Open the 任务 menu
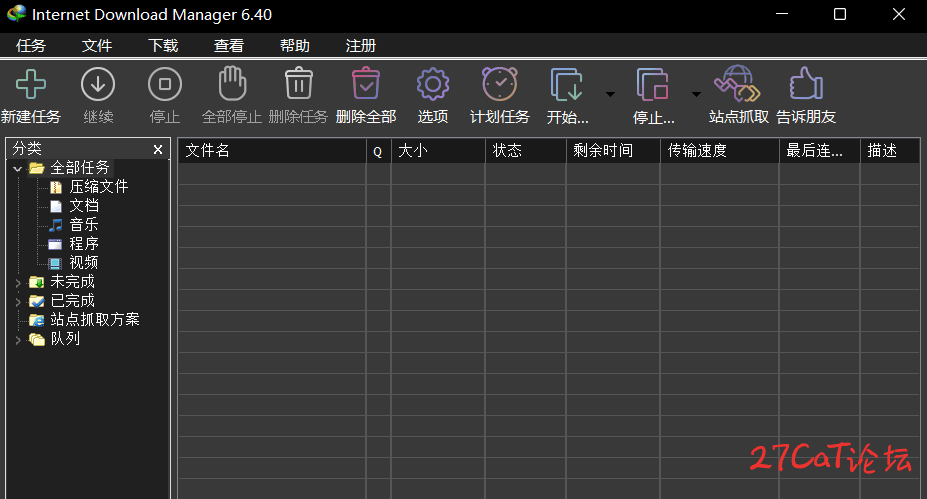This screenshot has width=927, height=499. pos(31,46)
